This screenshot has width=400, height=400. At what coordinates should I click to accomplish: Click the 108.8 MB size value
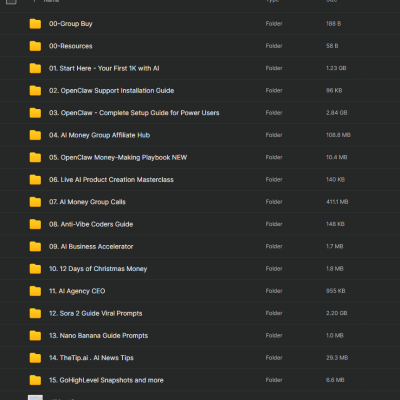pyautogui.click(x=338, y=135)
